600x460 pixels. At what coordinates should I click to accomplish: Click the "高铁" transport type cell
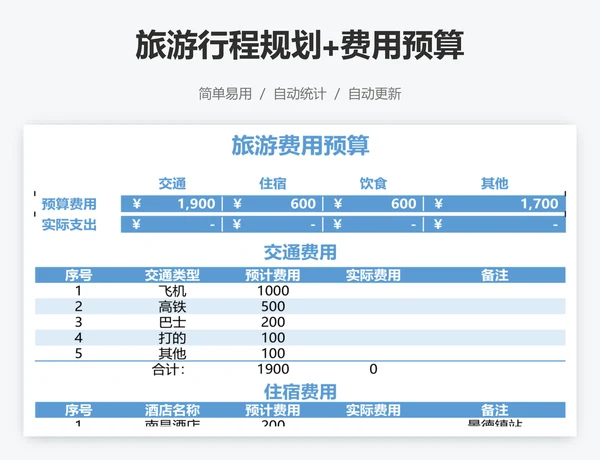tap(172, 307)
